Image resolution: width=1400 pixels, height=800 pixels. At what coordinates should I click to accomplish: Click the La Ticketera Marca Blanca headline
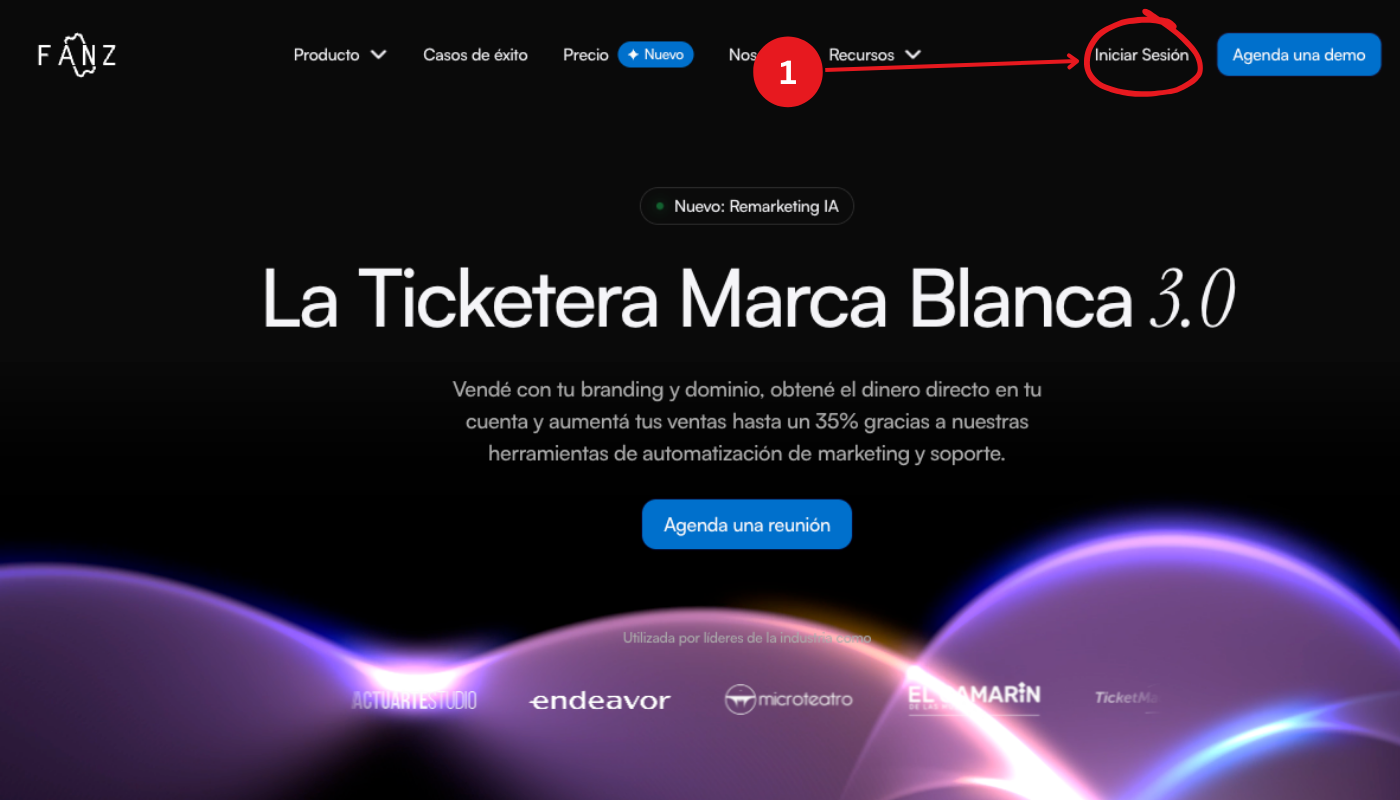(748, 296)
